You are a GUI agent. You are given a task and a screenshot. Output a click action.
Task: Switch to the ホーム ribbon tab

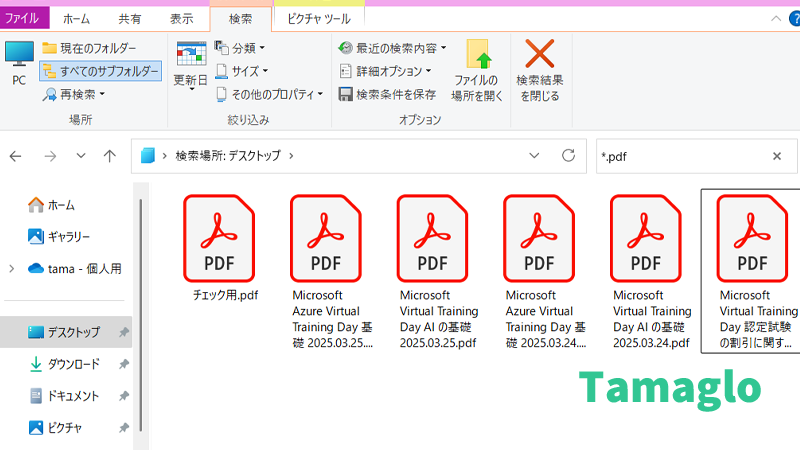coord(77,18)
